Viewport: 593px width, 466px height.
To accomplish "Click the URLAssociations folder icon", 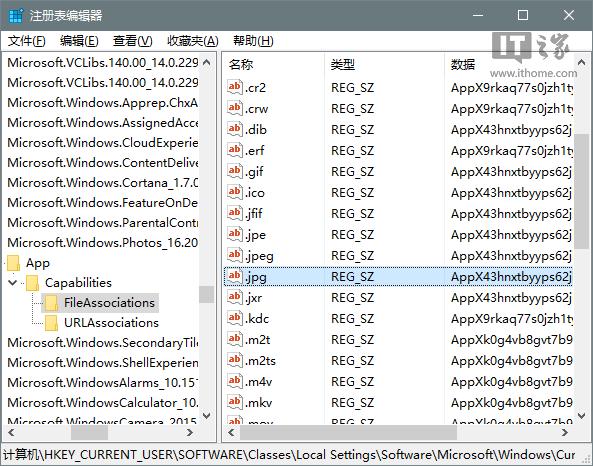I will tap(51, 323).
